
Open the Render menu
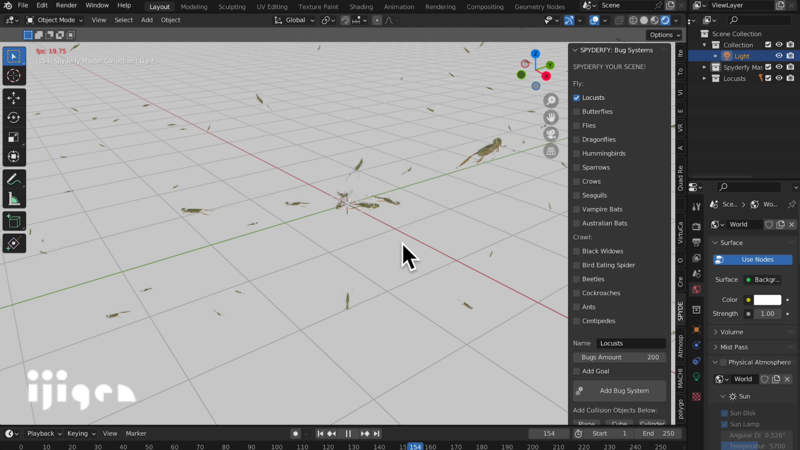[66, 6]
